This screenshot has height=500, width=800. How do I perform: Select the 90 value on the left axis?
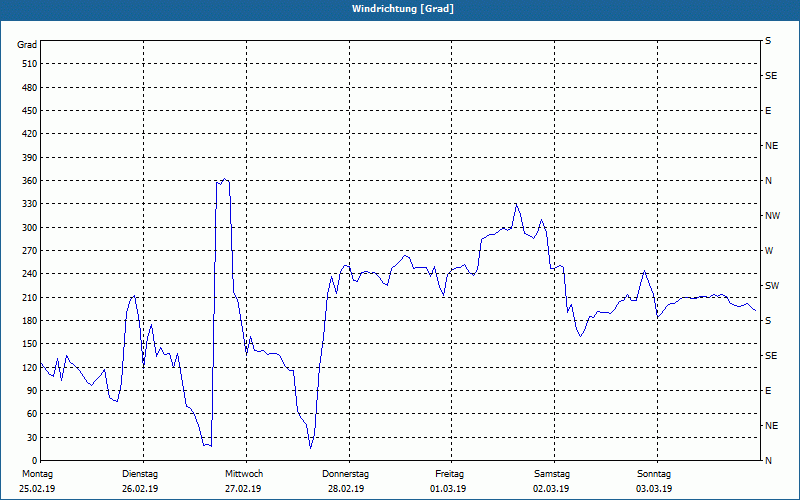pos(32,391)
